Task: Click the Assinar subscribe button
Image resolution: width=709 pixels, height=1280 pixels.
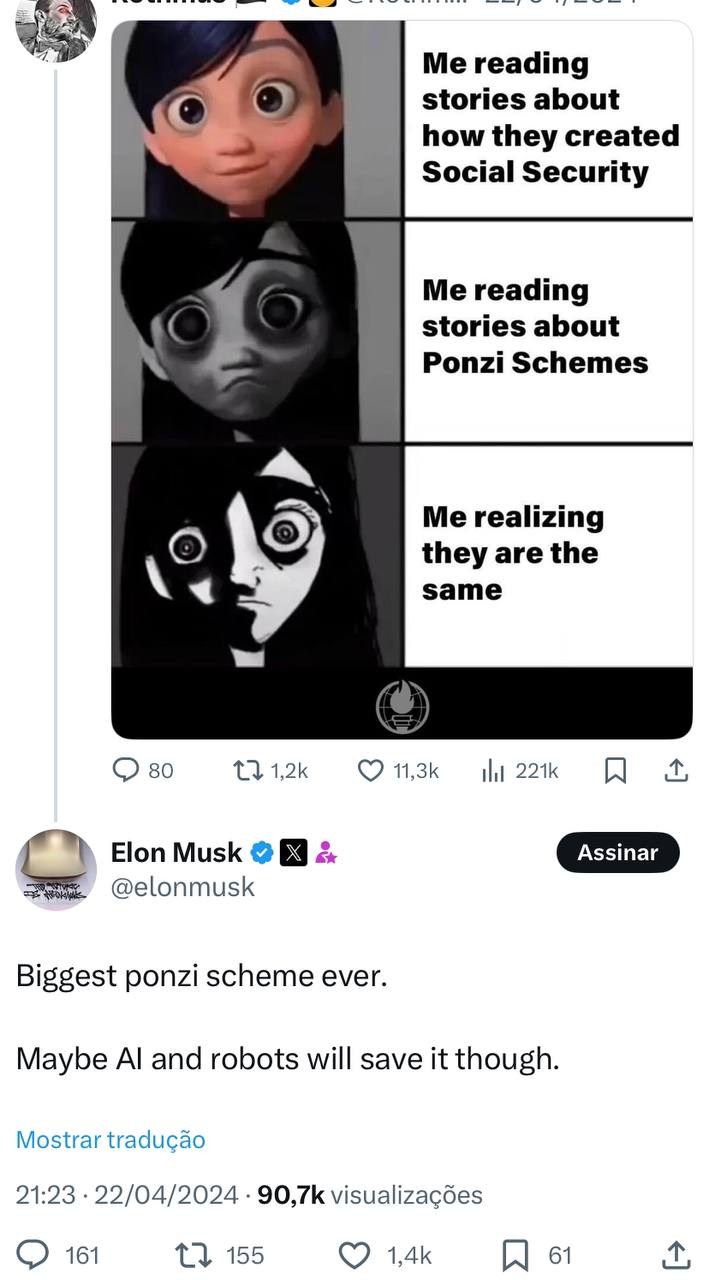Action: pos(617,853)
